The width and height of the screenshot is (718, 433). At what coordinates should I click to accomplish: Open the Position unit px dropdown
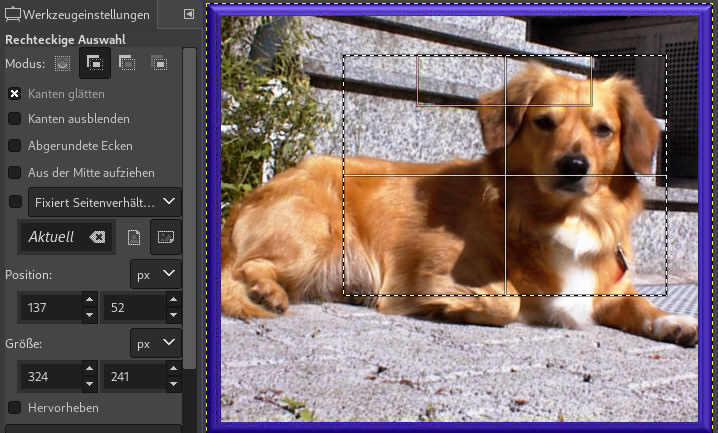156,273
